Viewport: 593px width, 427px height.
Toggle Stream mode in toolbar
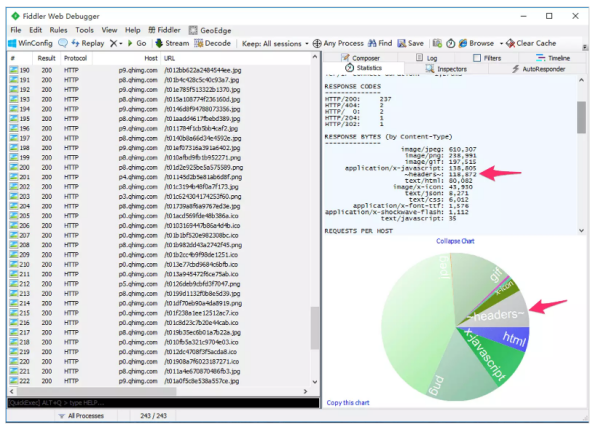pyautogui.click(x=172, y=43)
